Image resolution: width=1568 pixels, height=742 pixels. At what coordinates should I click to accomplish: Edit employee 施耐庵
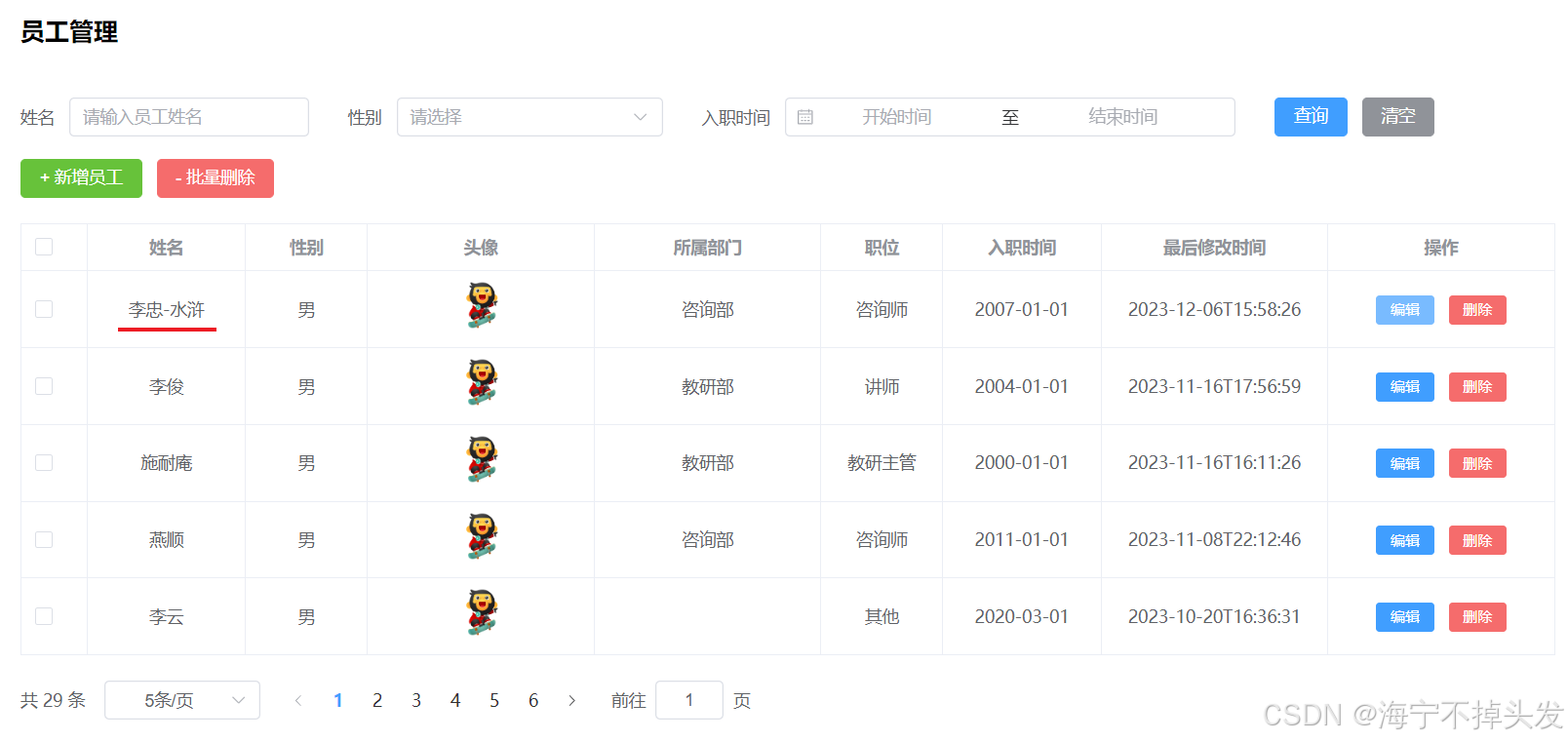[1405, 463]
